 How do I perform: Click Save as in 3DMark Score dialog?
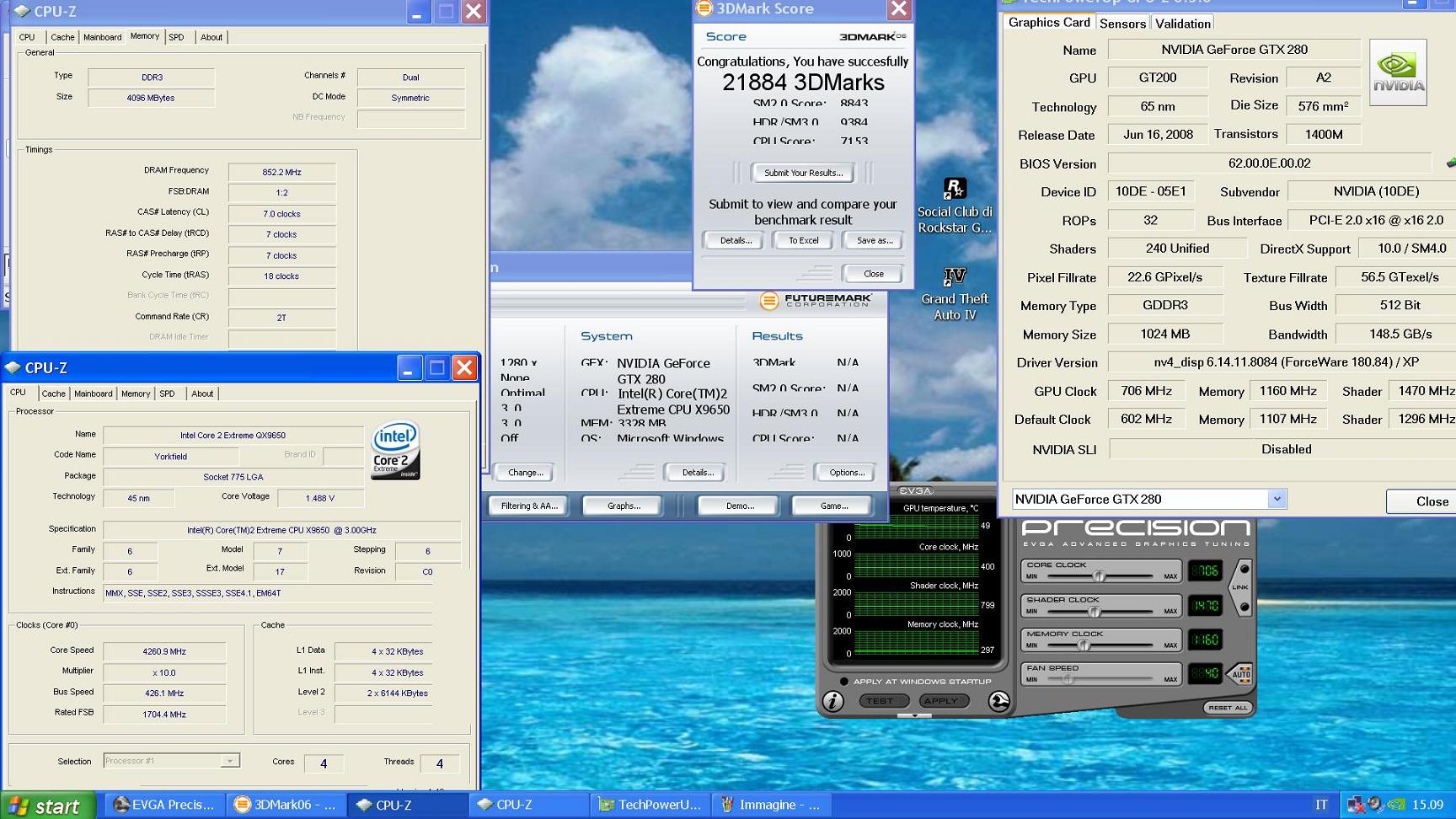(874, 240)
